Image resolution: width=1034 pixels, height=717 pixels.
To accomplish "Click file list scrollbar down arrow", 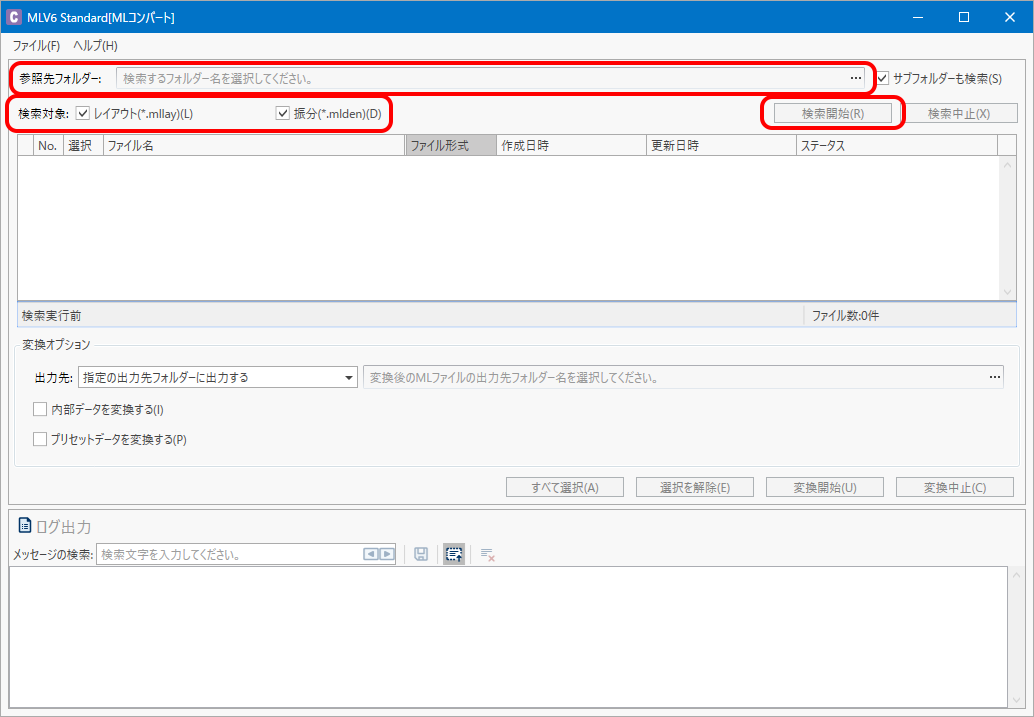I will point(1007,292).
